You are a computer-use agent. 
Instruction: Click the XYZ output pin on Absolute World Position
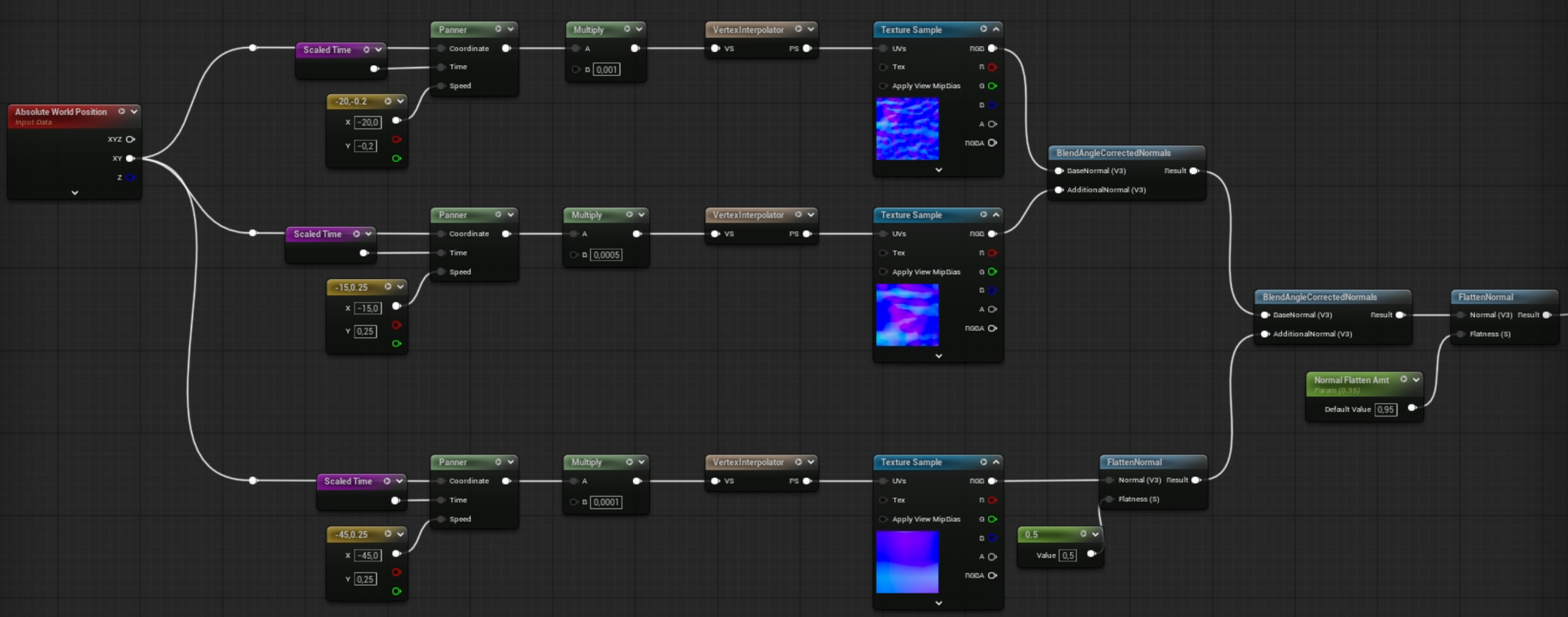click(130, 140)
